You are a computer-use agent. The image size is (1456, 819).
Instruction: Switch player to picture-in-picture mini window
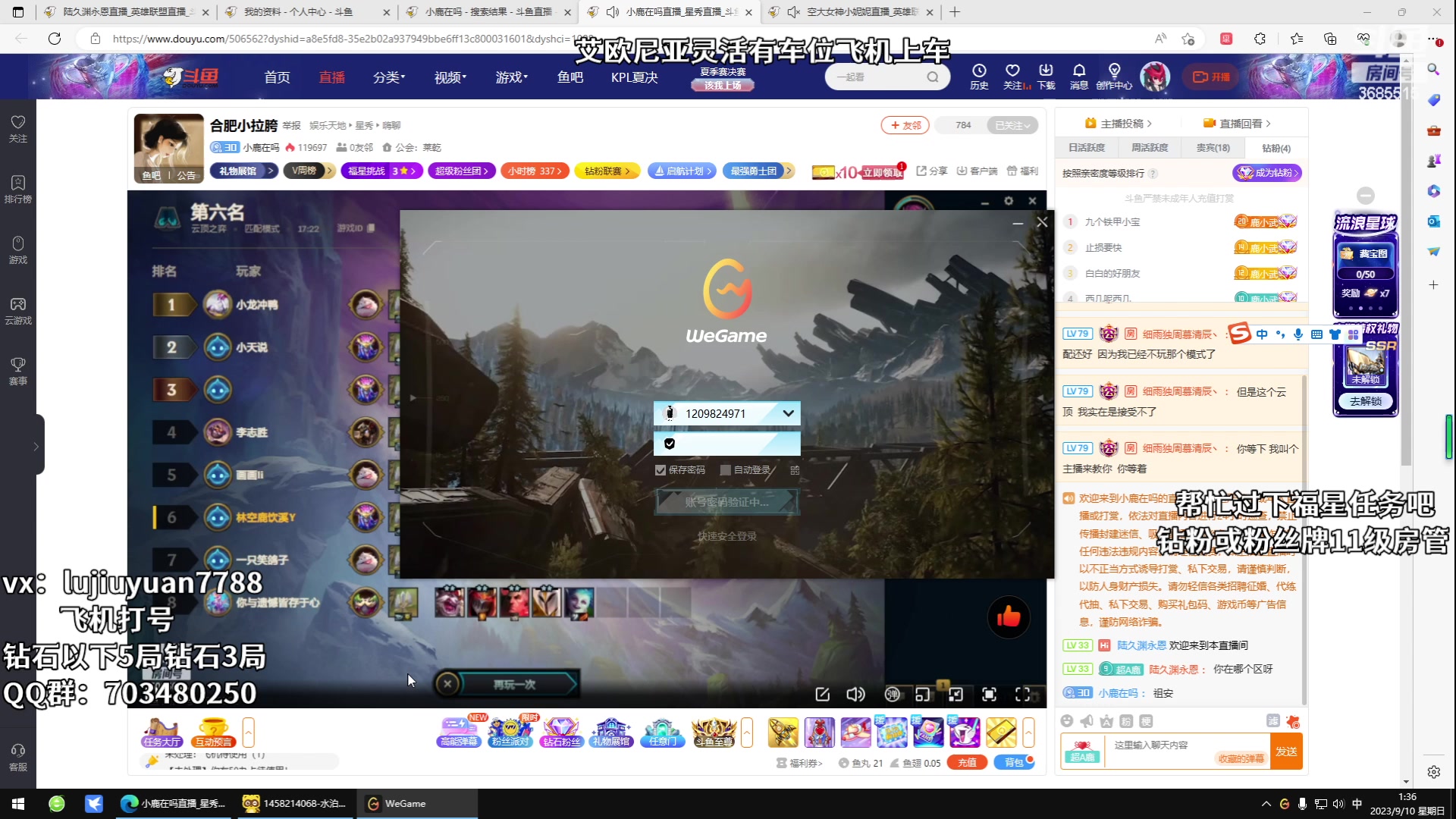[x=922, y=694]
